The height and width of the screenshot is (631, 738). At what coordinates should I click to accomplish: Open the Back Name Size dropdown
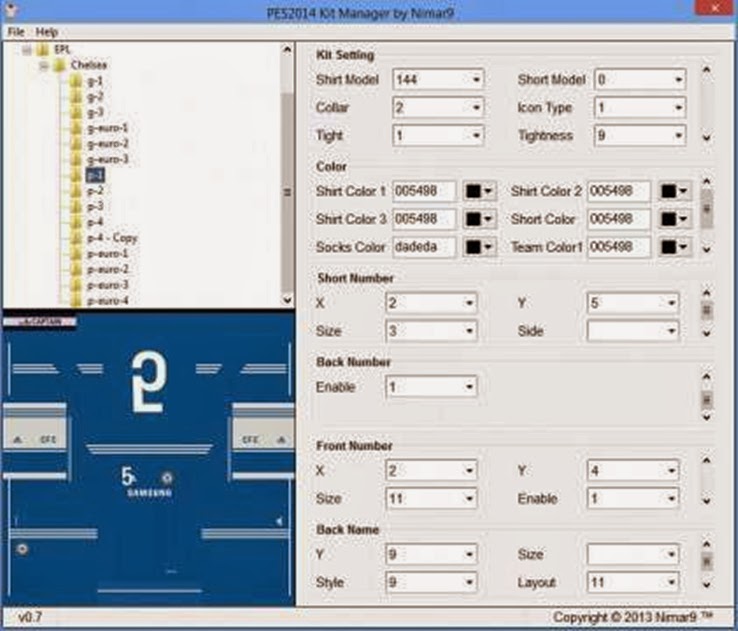[x=633, y=554]
